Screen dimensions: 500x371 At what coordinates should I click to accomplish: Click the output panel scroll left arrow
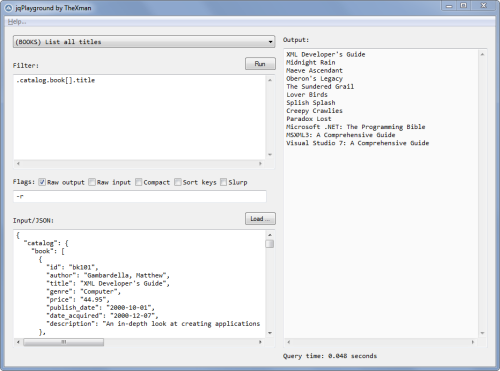tap(289, 342)
